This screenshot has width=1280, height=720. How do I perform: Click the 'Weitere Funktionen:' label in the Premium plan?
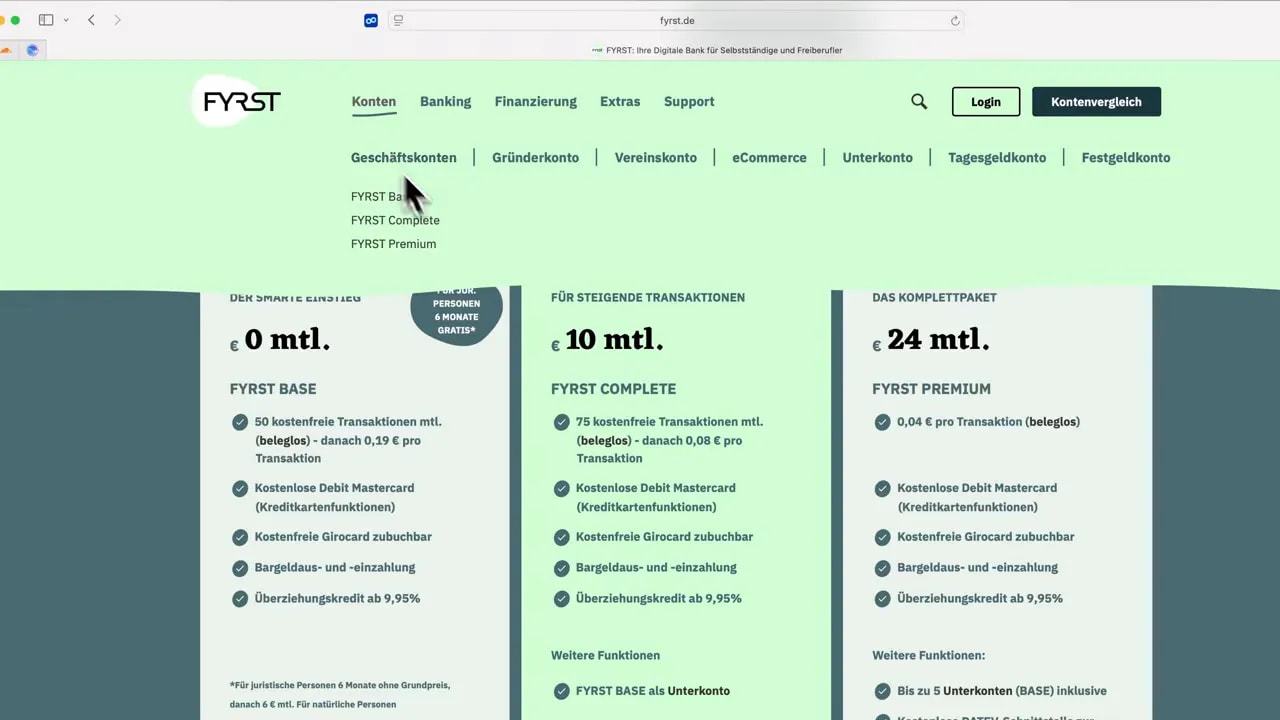pos(928,655)
